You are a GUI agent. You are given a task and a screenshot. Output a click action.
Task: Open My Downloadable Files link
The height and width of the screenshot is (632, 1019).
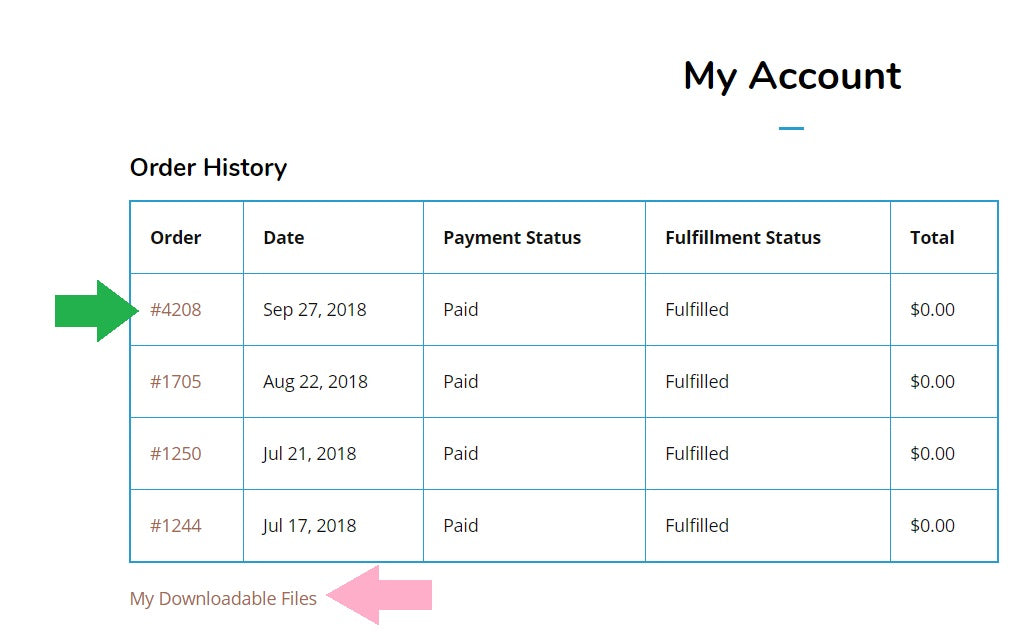(x=223, y=599)
